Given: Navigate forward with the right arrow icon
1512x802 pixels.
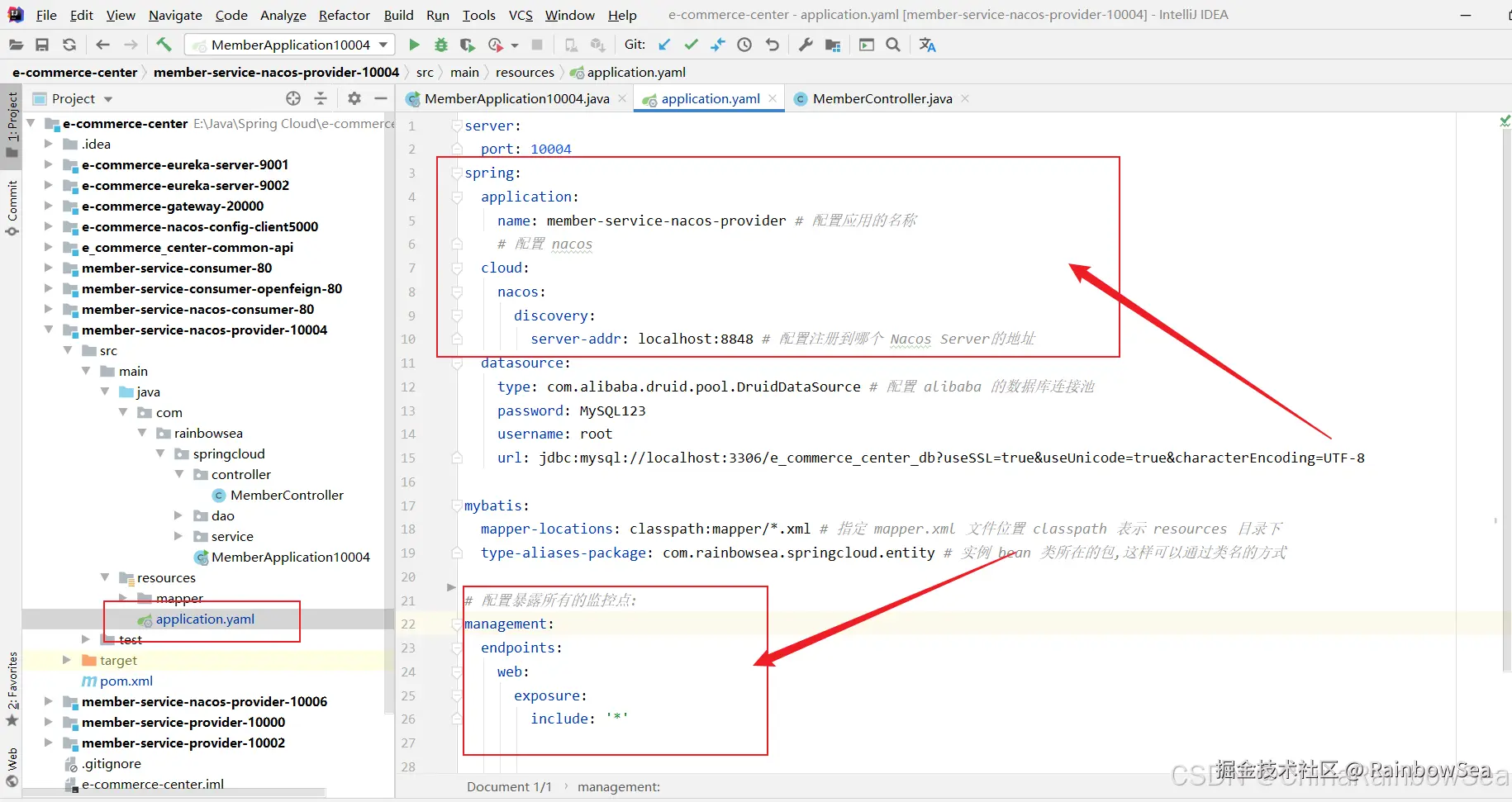Looking at the screenshot, I should click(x=131, y=45).
